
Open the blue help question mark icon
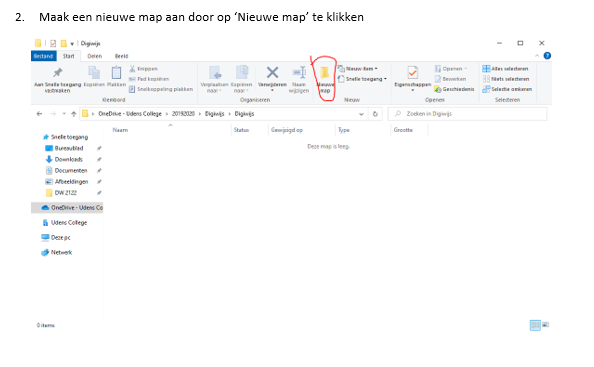coord(547,56)
